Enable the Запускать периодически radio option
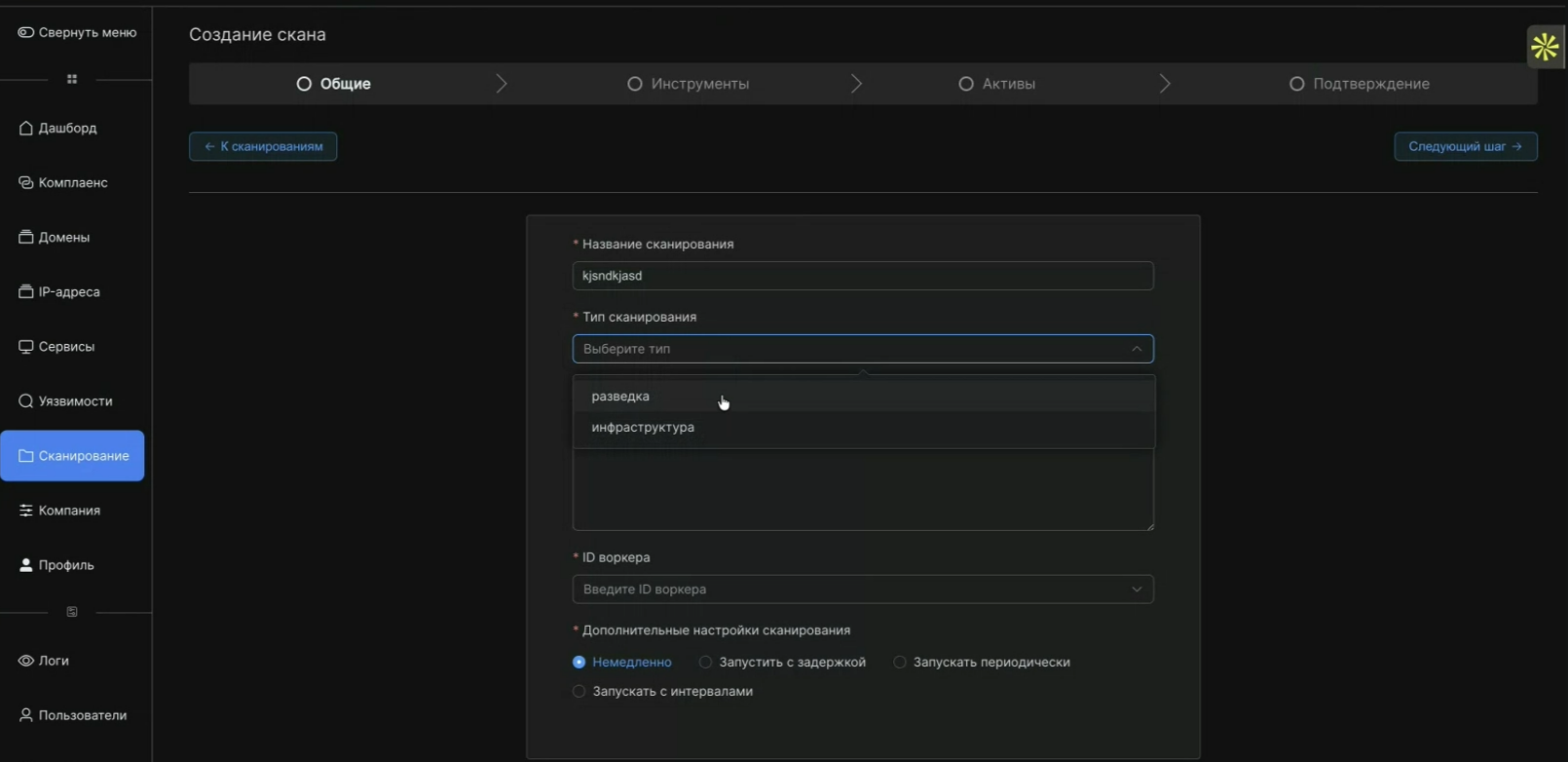 [900, 663]
